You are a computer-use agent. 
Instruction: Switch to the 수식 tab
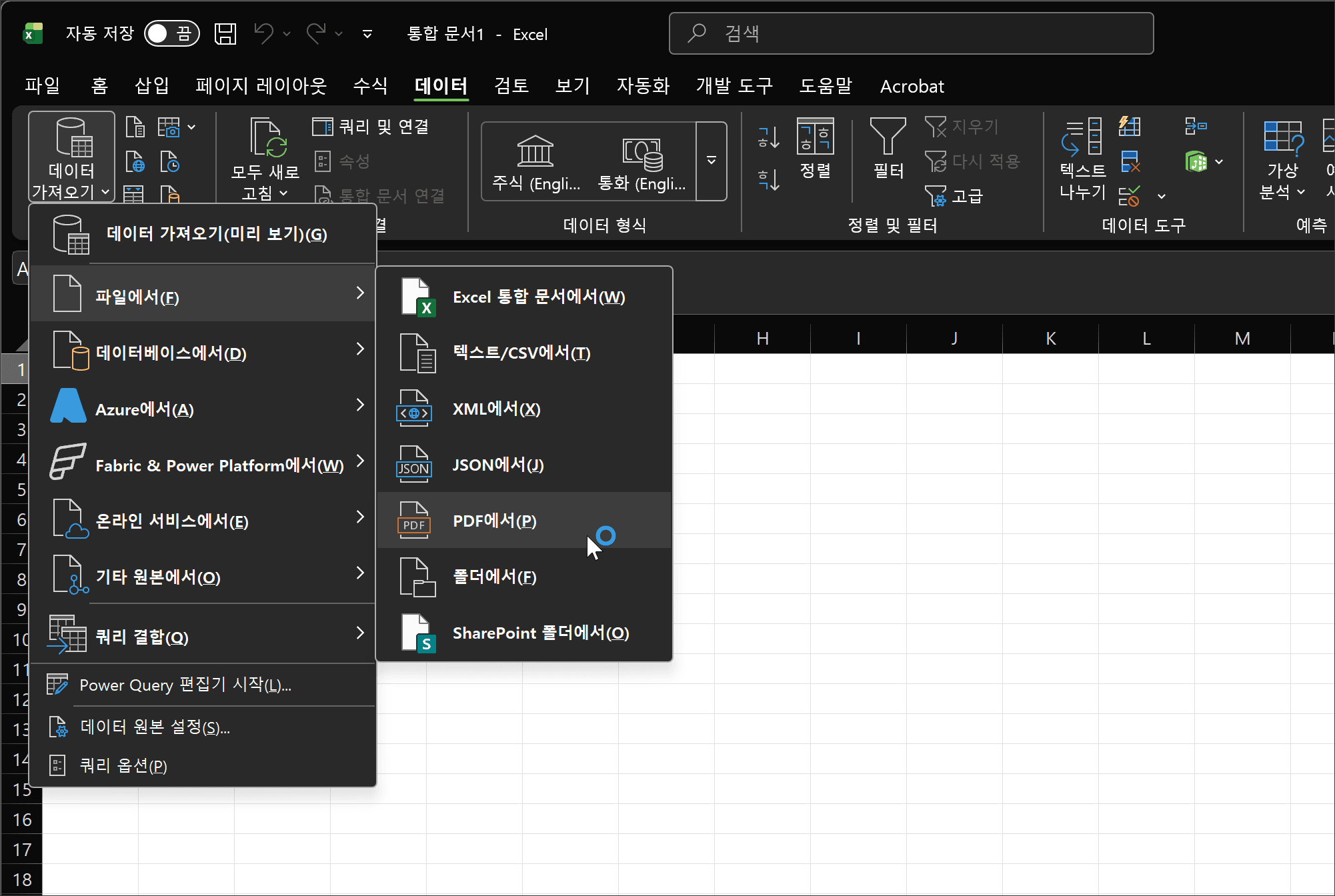click(x=370, y=86)
